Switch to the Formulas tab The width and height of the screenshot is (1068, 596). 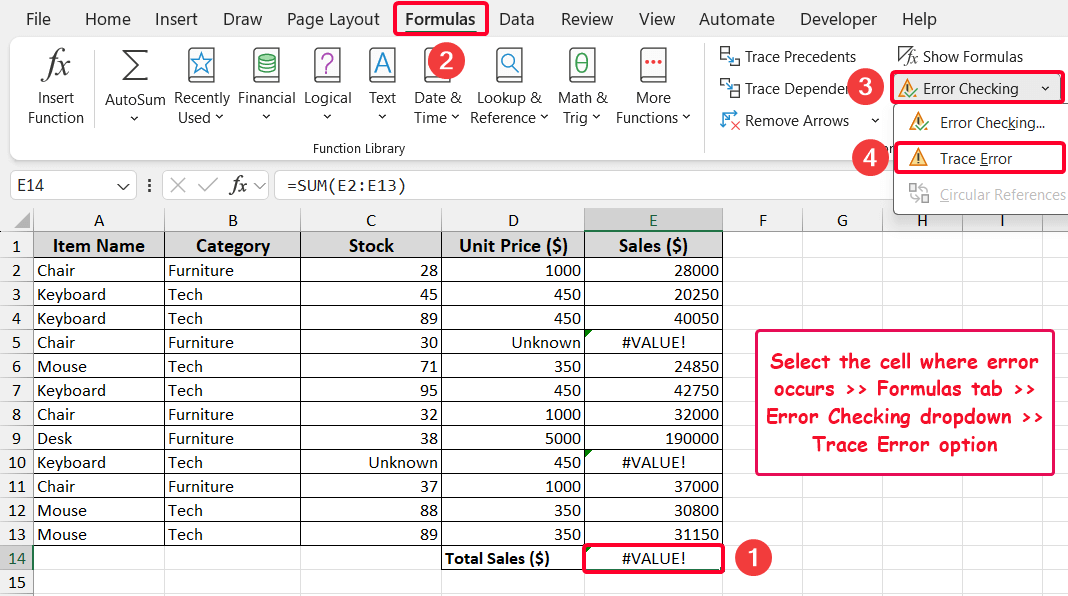(440, 19)
